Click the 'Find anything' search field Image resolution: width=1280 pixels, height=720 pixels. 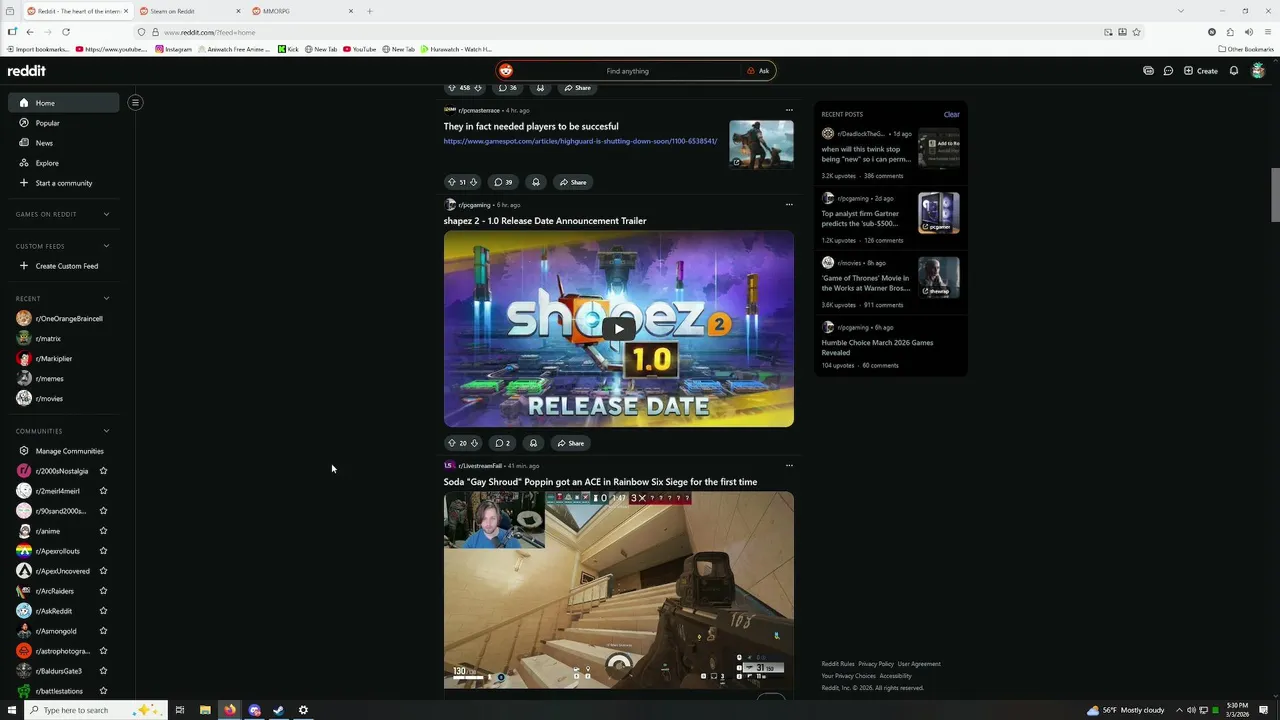pos(627,71)
